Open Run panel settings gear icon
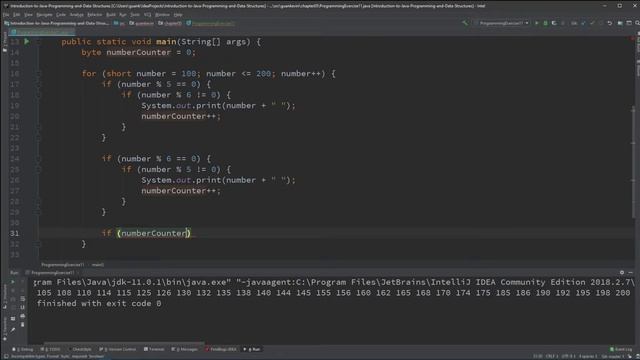Screen dimensions: 640x360 (622, 273)
